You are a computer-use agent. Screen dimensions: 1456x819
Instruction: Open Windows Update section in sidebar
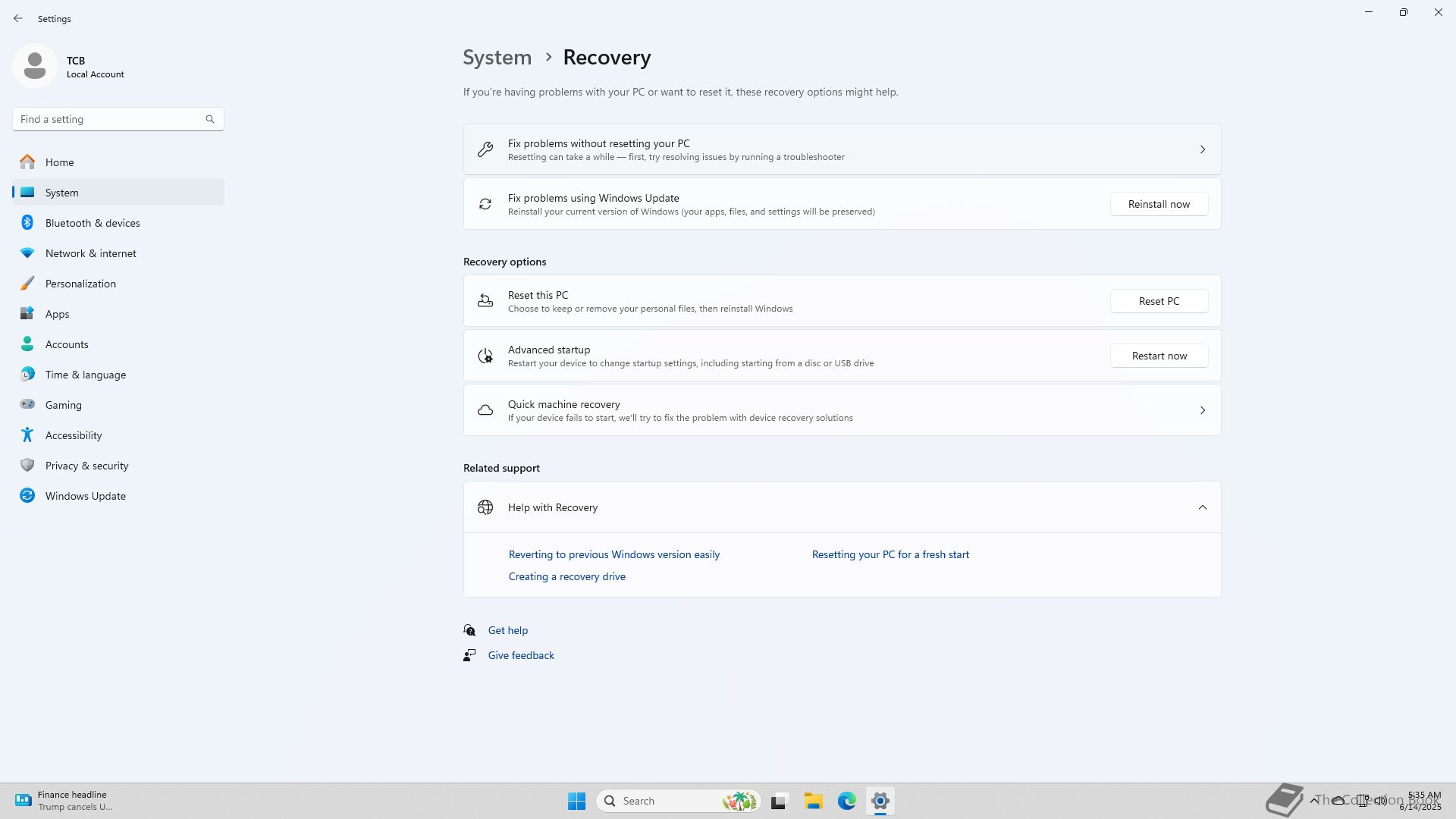(x=85, y=496)
